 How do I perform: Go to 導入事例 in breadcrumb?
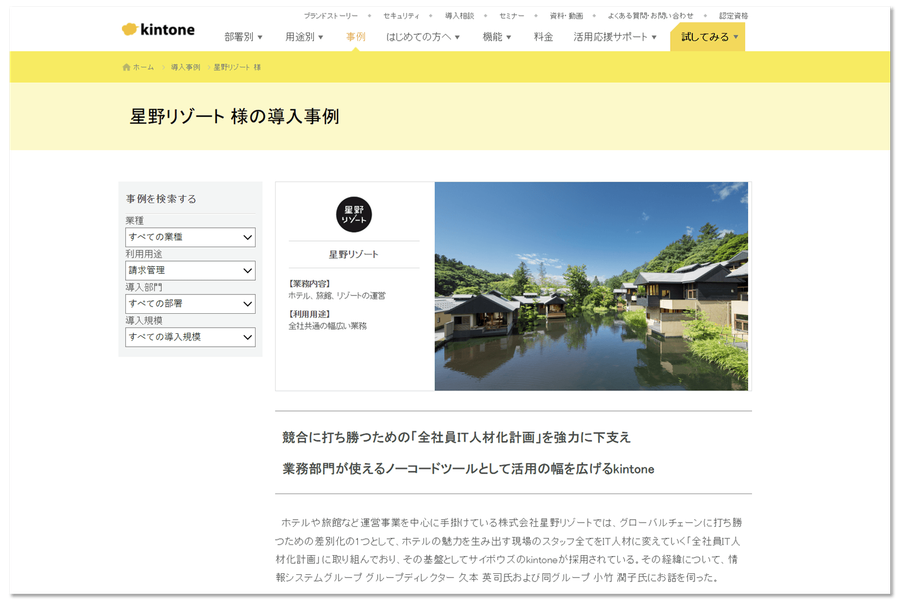pos(185,67)
